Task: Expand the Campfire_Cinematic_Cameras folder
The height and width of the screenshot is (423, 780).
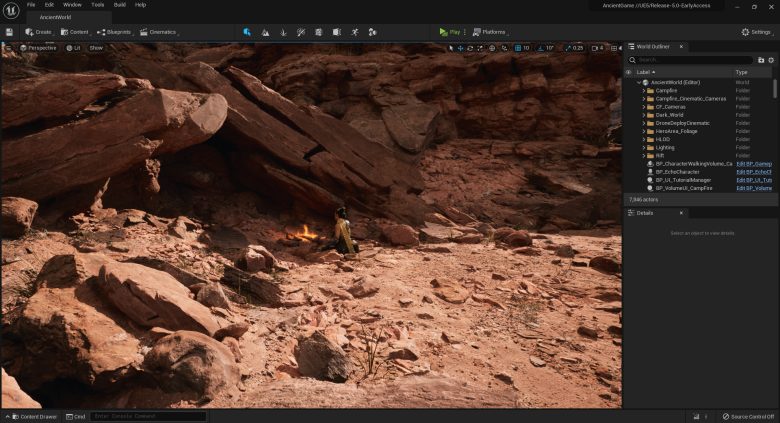Action: tap(643, 99)
